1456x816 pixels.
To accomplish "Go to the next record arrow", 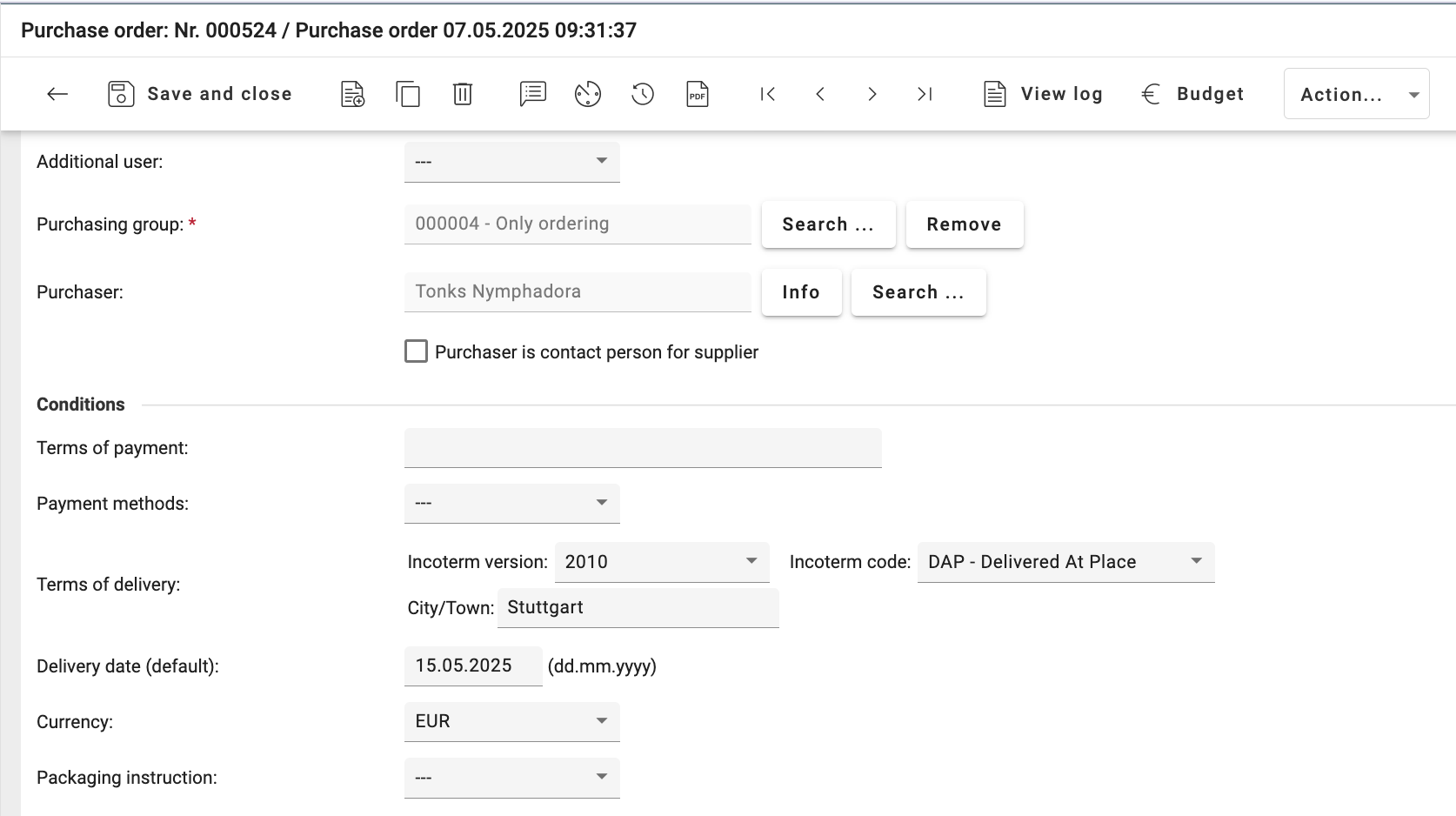I will click(x=872, y=94).
